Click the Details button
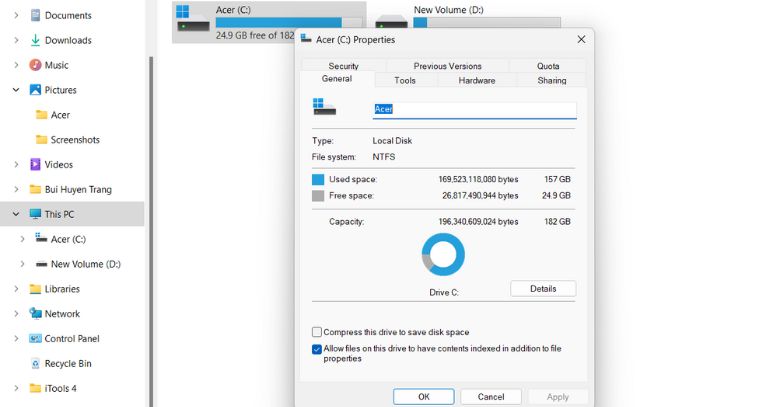Screen dimensions: 780x407 [543, 289]
